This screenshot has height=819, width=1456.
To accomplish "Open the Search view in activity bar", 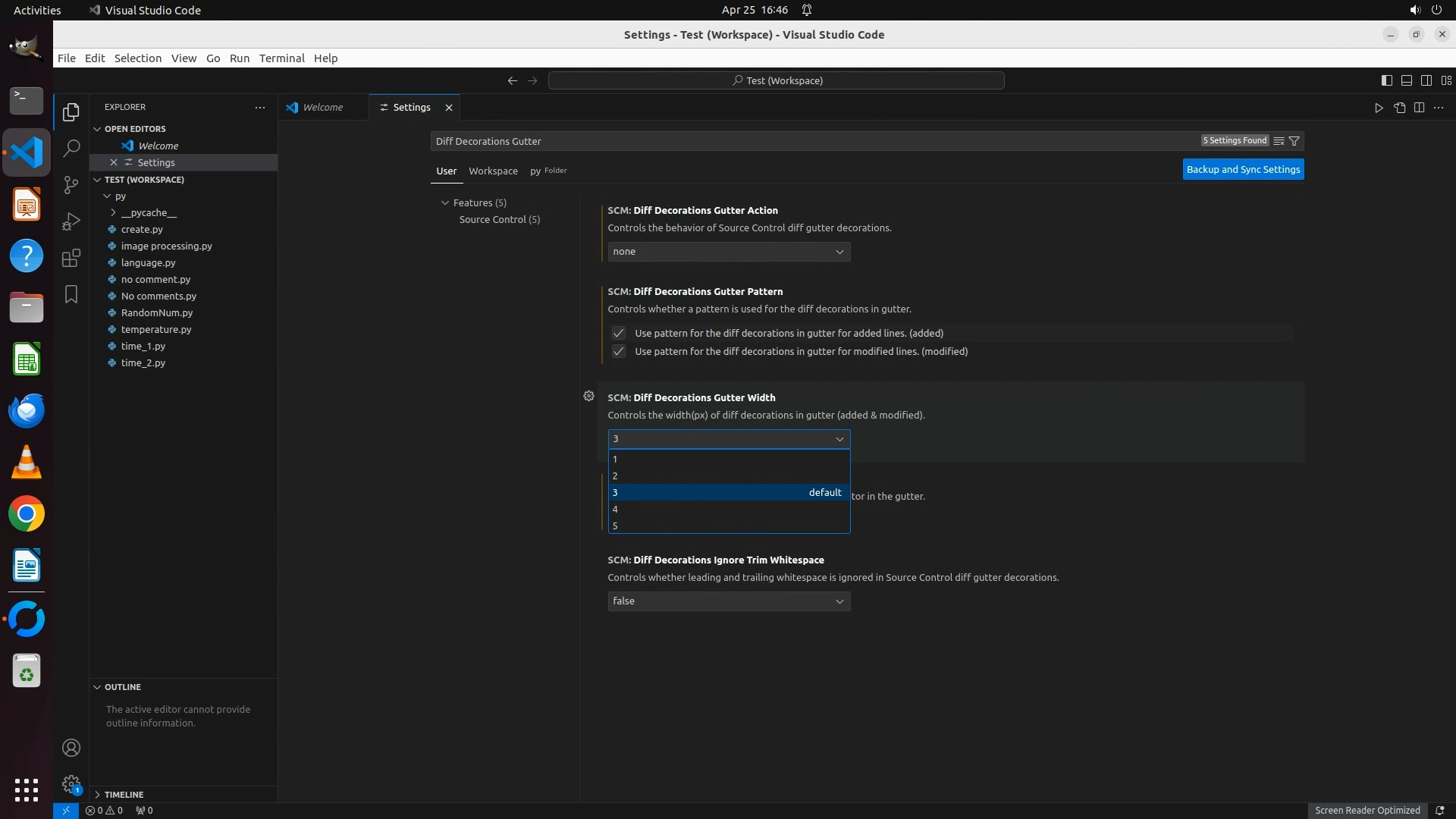I will [71, 148].
